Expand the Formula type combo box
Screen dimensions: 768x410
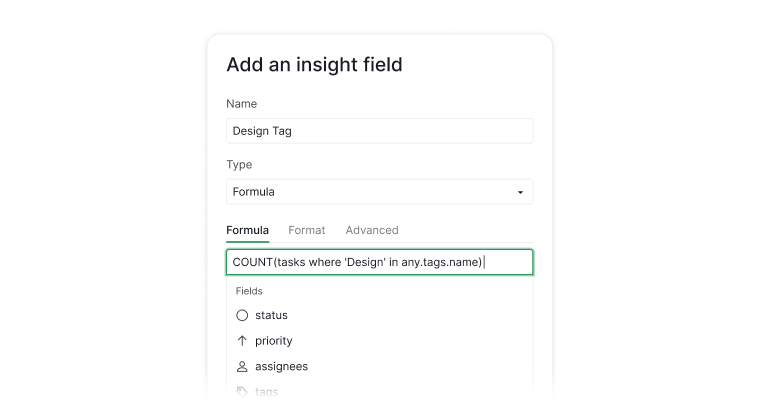coord(379,192)
